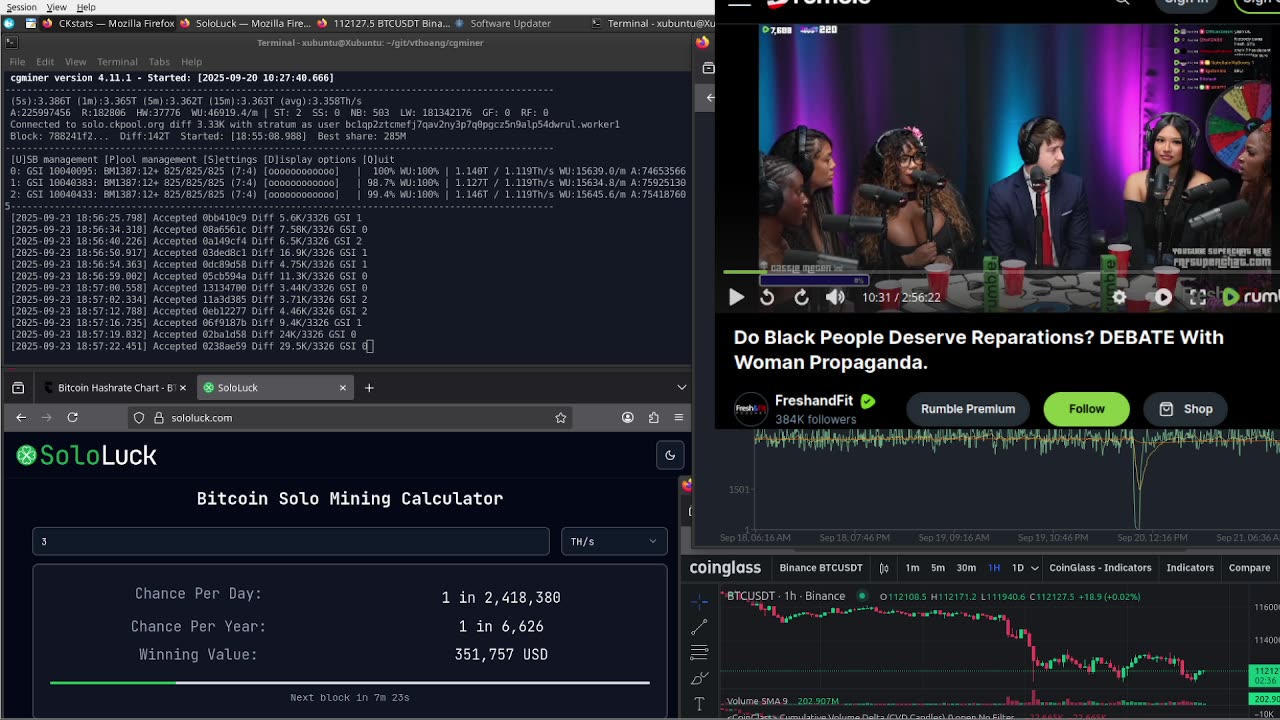Open a new browser tab

(x=369, y=388)
